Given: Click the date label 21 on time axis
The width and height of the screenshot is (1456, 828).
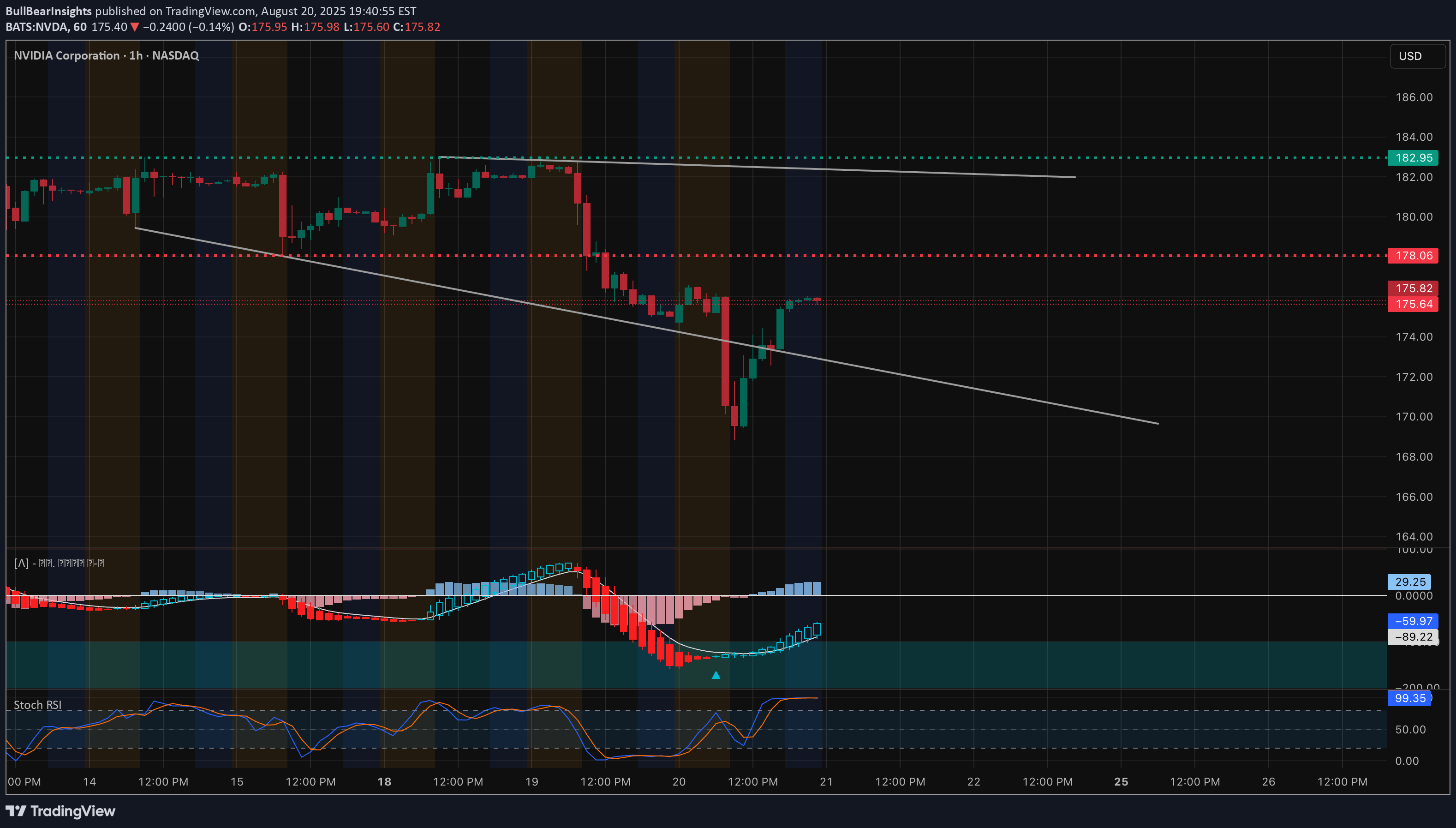Looking at the screenshot, I should (826, 781).
